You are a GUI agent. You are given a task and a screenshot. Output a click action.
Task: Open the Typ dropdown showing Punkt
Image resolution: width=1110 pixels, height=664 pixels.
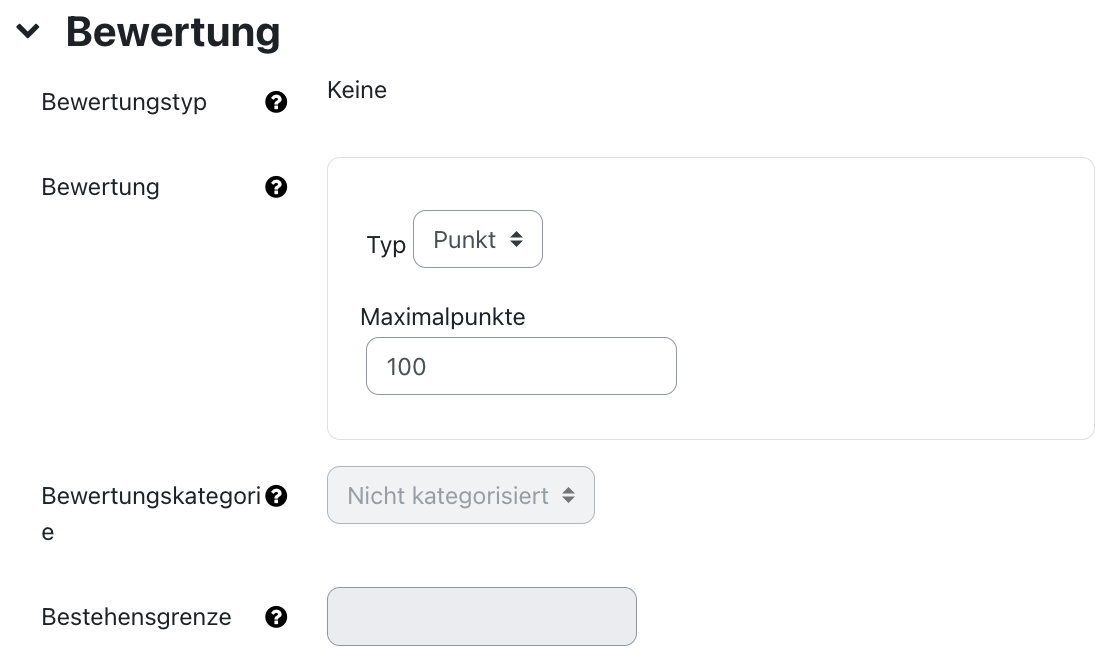coord(477,239)
